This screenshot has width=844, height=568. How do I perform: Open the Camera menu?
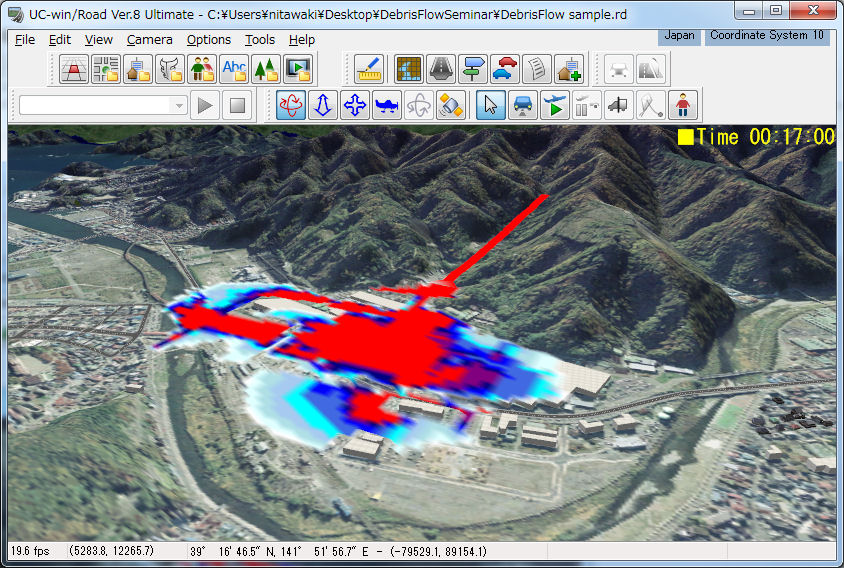pyautogui.click(x=149, y=40)
